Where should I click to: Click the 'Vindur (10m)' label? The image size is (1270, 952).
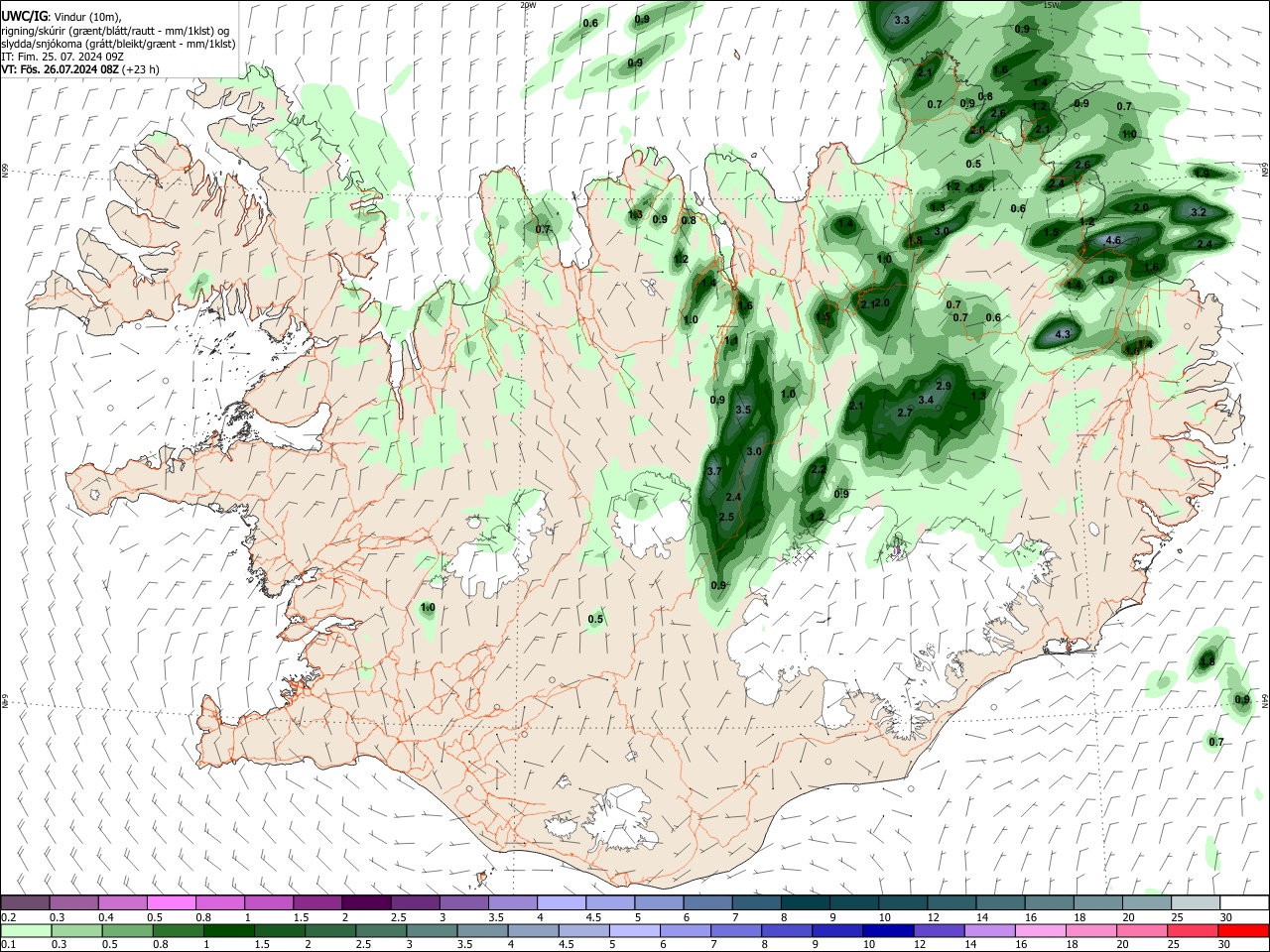click(88, 18)
